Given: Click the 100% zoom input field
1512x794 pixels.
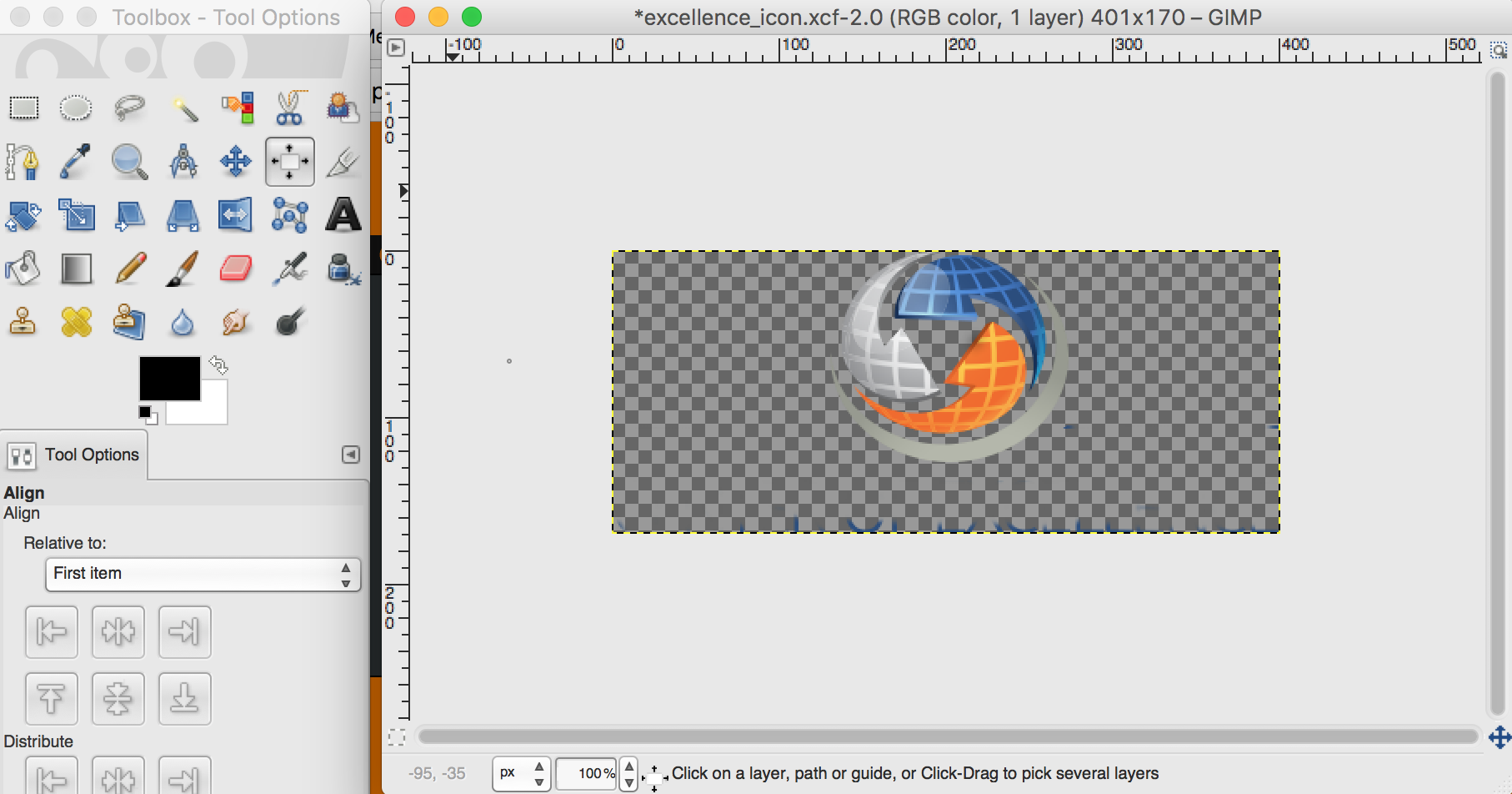Looking at the screenshot, I should coord(588,774).
